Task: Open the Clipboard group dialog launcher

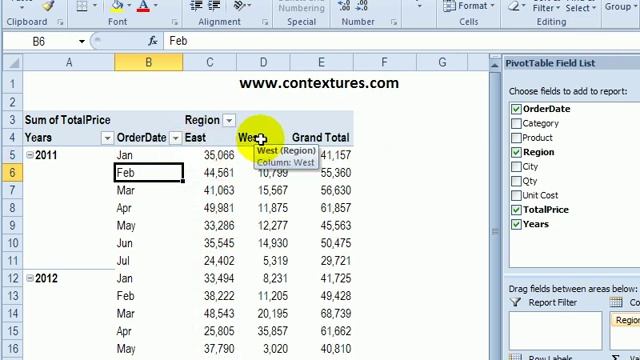Action: 60,22
